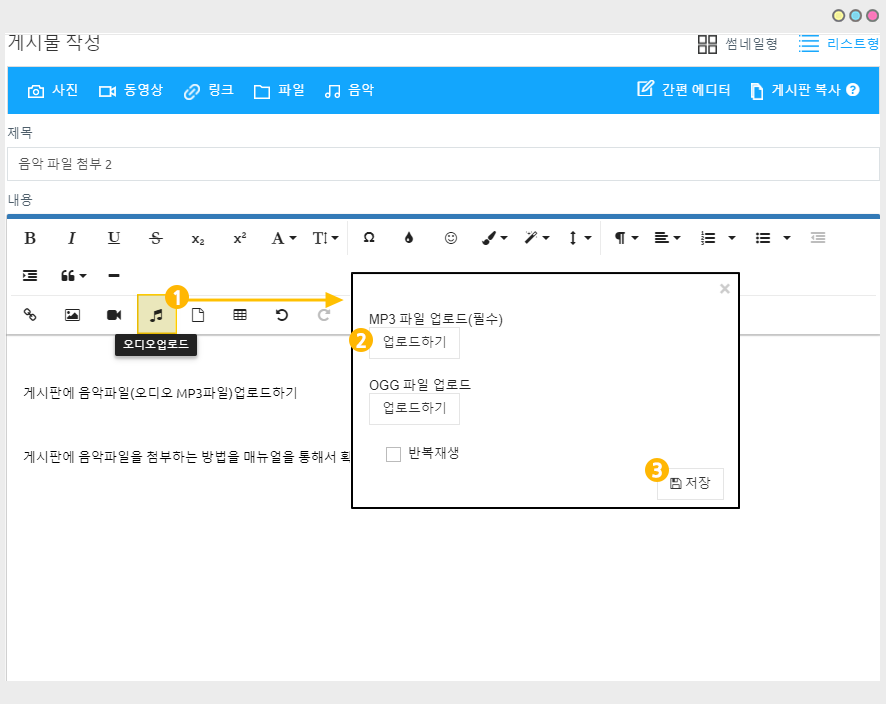This screenshot has width=886, height=704.
Task: Insert a table using the table icon
Action: [x=240, y=314]
